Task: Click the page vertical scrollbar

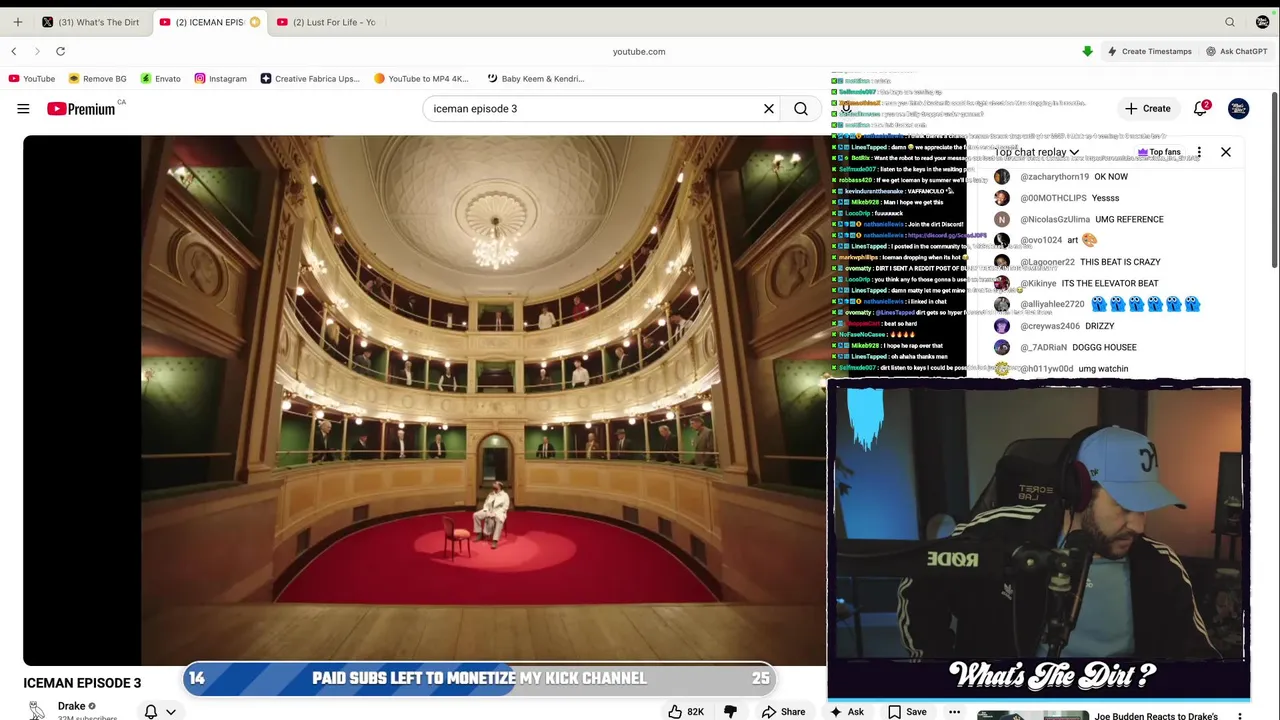Action: click(x=1275, y=180)
